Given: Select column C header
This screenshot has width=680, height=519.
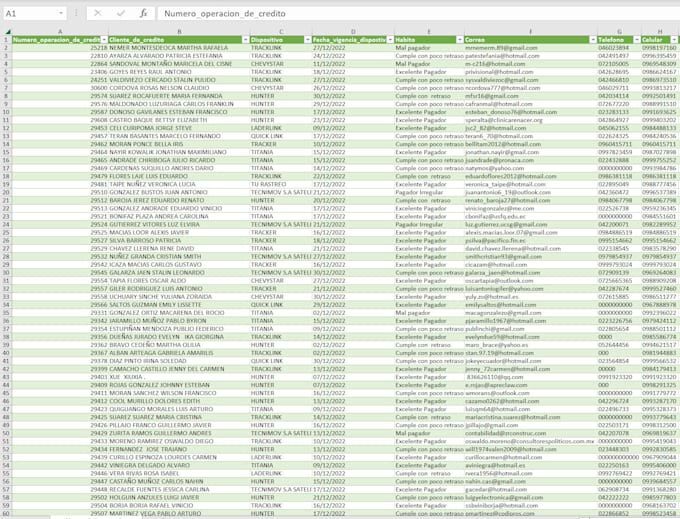Looking at the screenshot, I should (281, 32).
